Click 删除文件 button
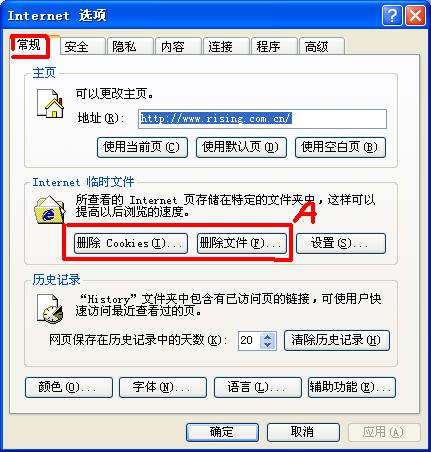The width and height of the screenshot is (431, 452). [242, 243]
